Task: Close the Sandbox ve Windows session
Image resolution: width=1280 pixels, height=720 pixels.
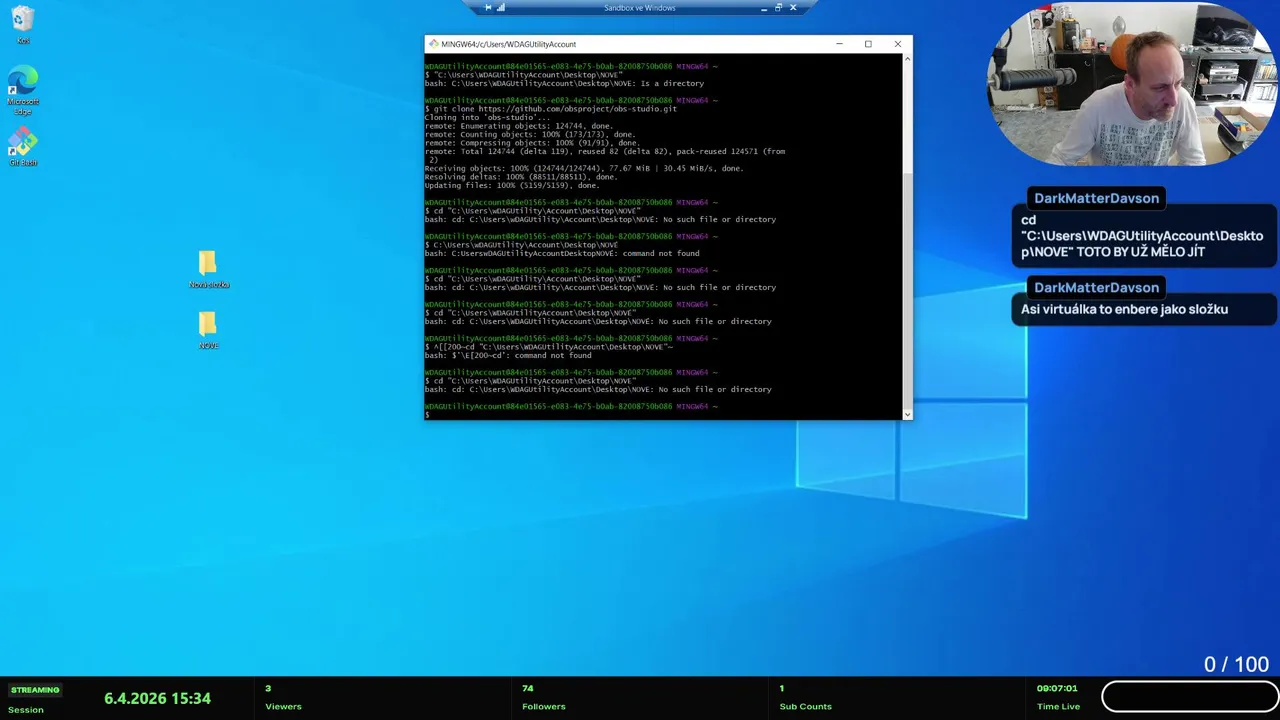Action: (x=793, y=8)
